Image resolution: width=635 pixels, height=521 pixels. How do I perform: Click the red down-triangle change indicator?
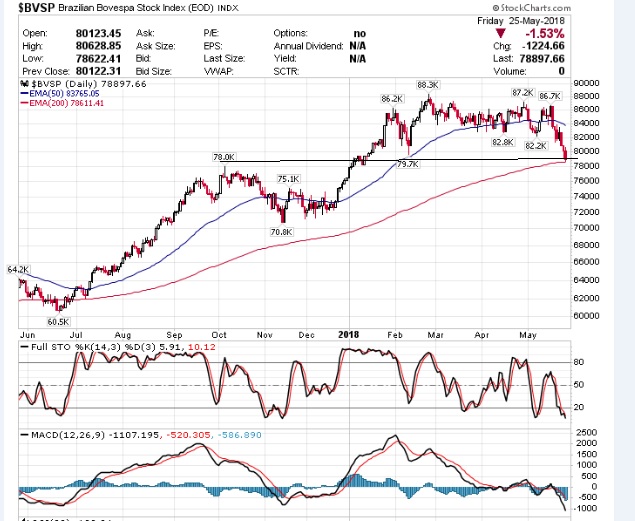pos(501,34)
